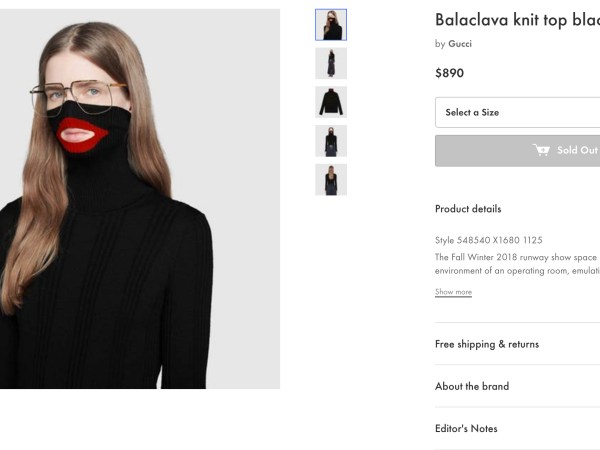Select the first product thumbnail (highlighted)
600x450 pixels.
point(331,25)
